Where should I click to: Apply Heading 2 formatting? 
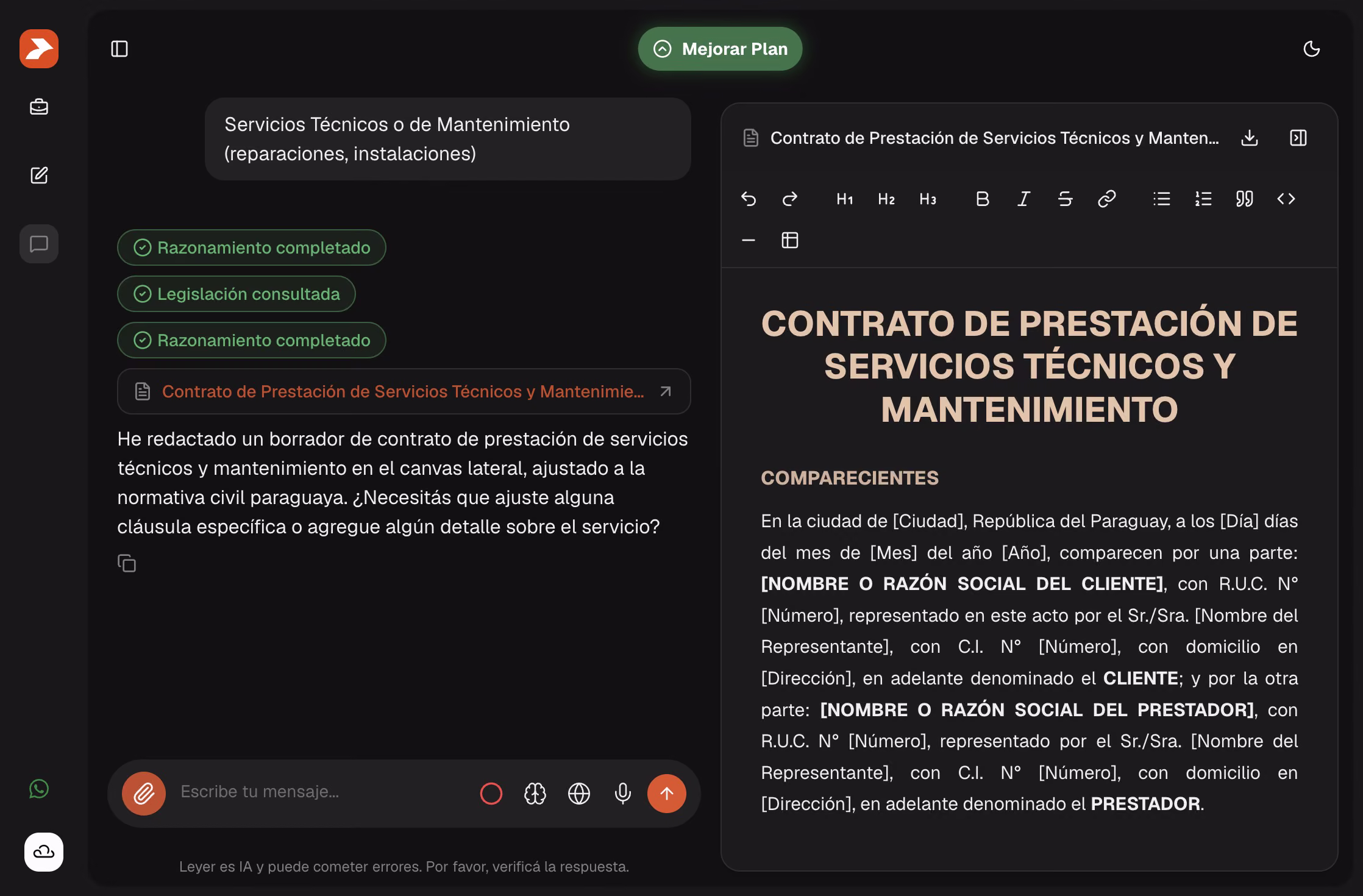(x=886, y=199)
